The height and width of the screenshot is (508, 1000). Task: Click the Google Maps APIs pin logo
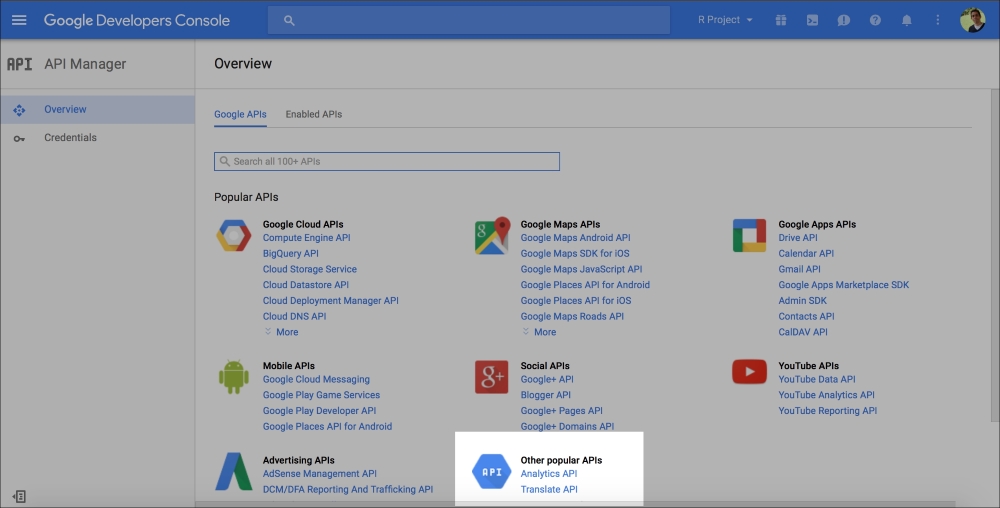tap(492, 236)
